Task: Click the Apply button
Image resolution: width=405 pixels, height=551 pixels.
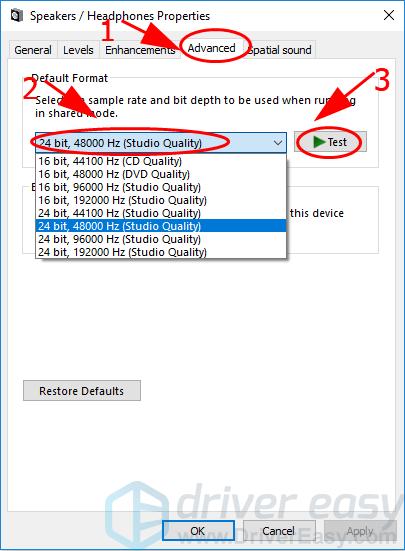Action: [360, 531]
